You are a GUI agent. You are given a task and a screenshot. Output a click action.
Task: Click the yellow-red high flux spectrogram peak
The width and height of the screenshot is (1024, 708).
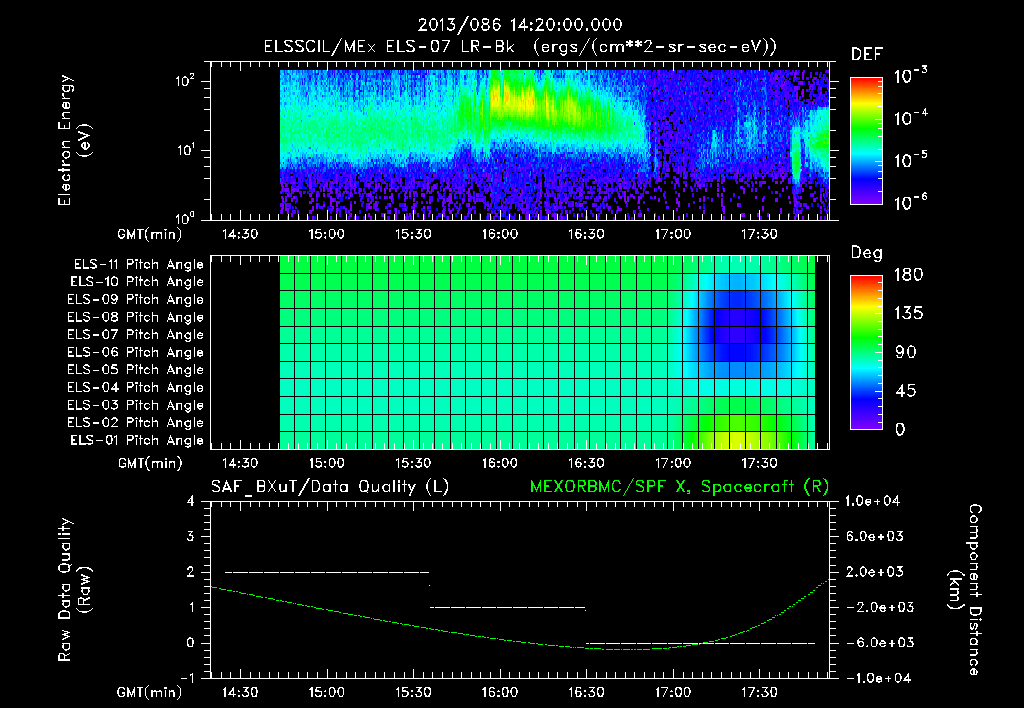tap(513, 98)
